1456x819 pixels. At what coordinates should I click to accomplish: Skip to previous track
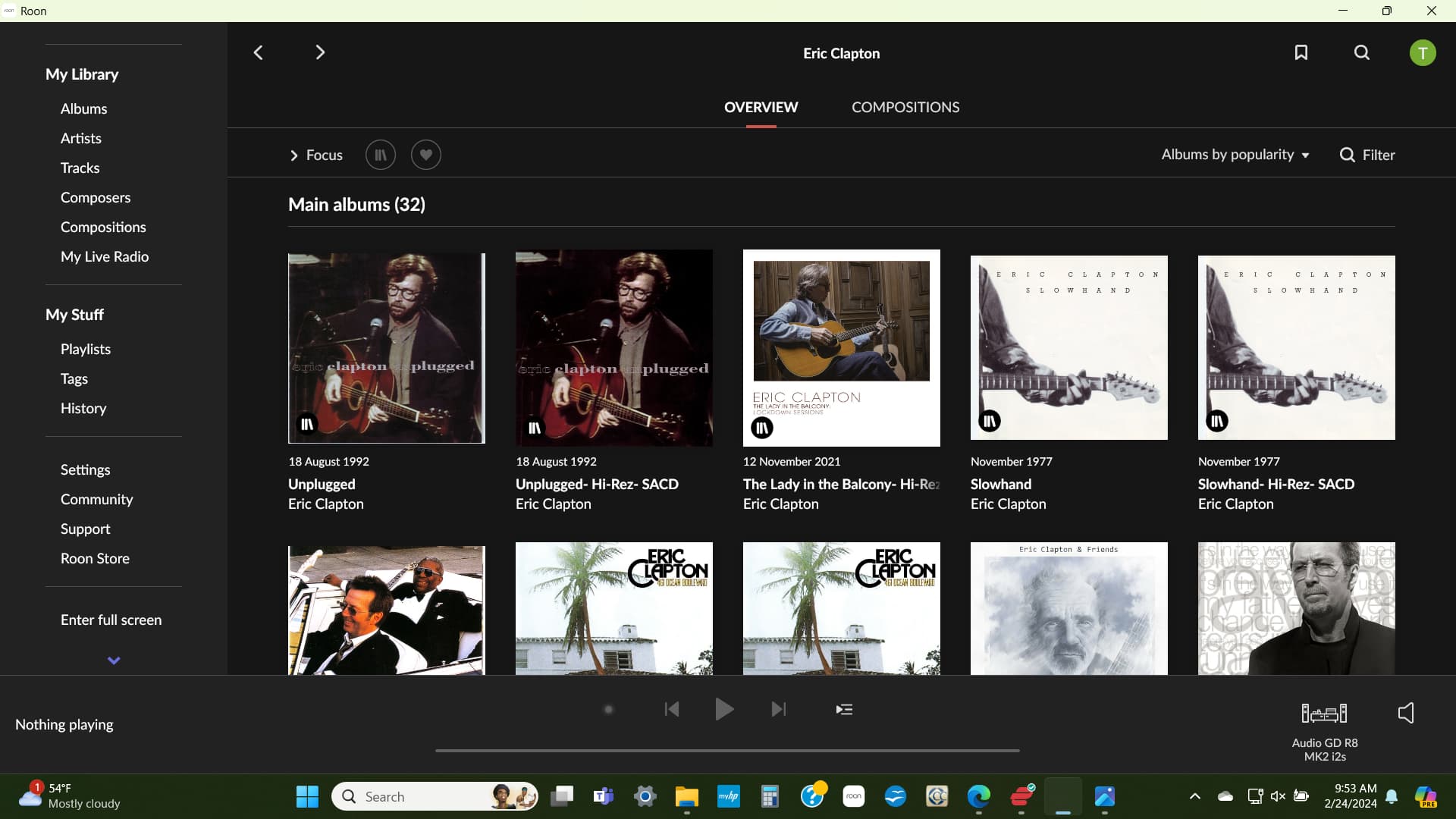pyautogui.click(x=672, y=709)
